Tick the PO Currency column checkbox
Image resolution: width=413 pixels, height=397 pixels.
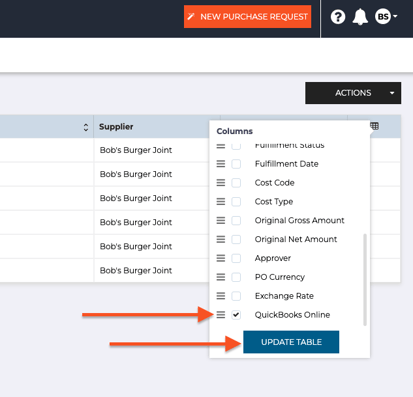[236, 277]
